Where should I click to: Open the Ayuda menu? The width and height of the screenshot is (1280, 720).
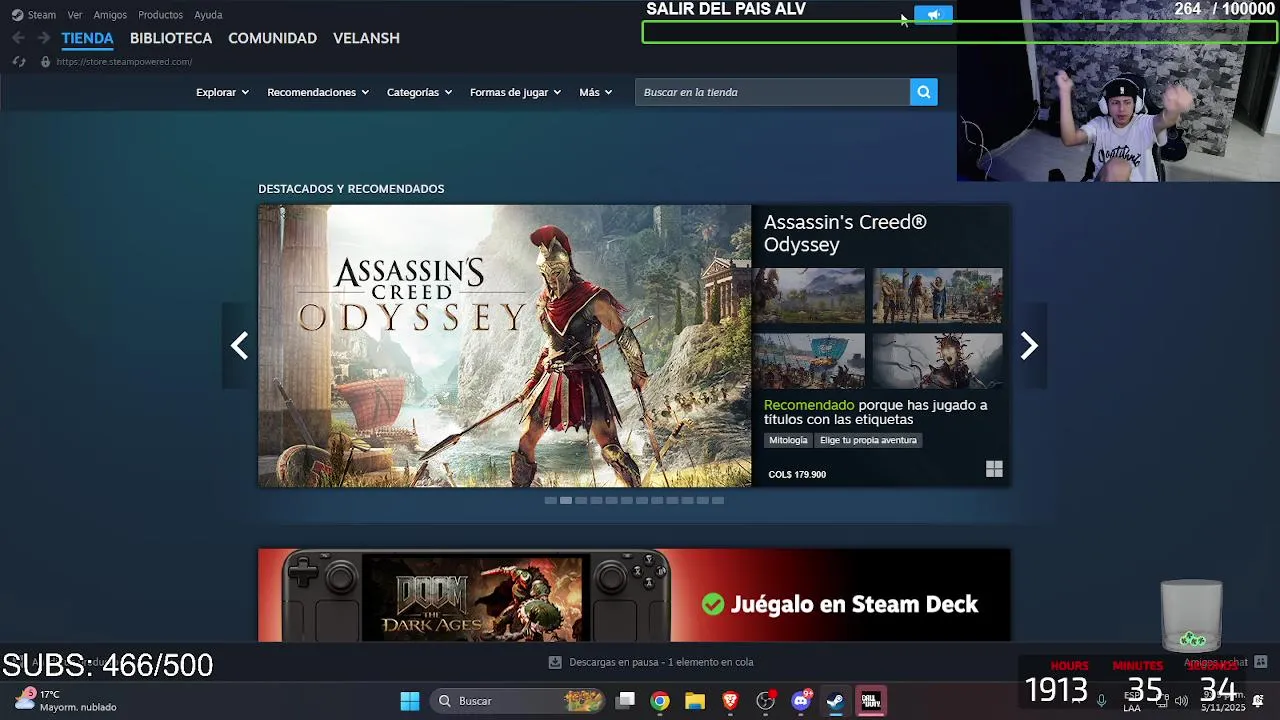(x=208, y=15)
